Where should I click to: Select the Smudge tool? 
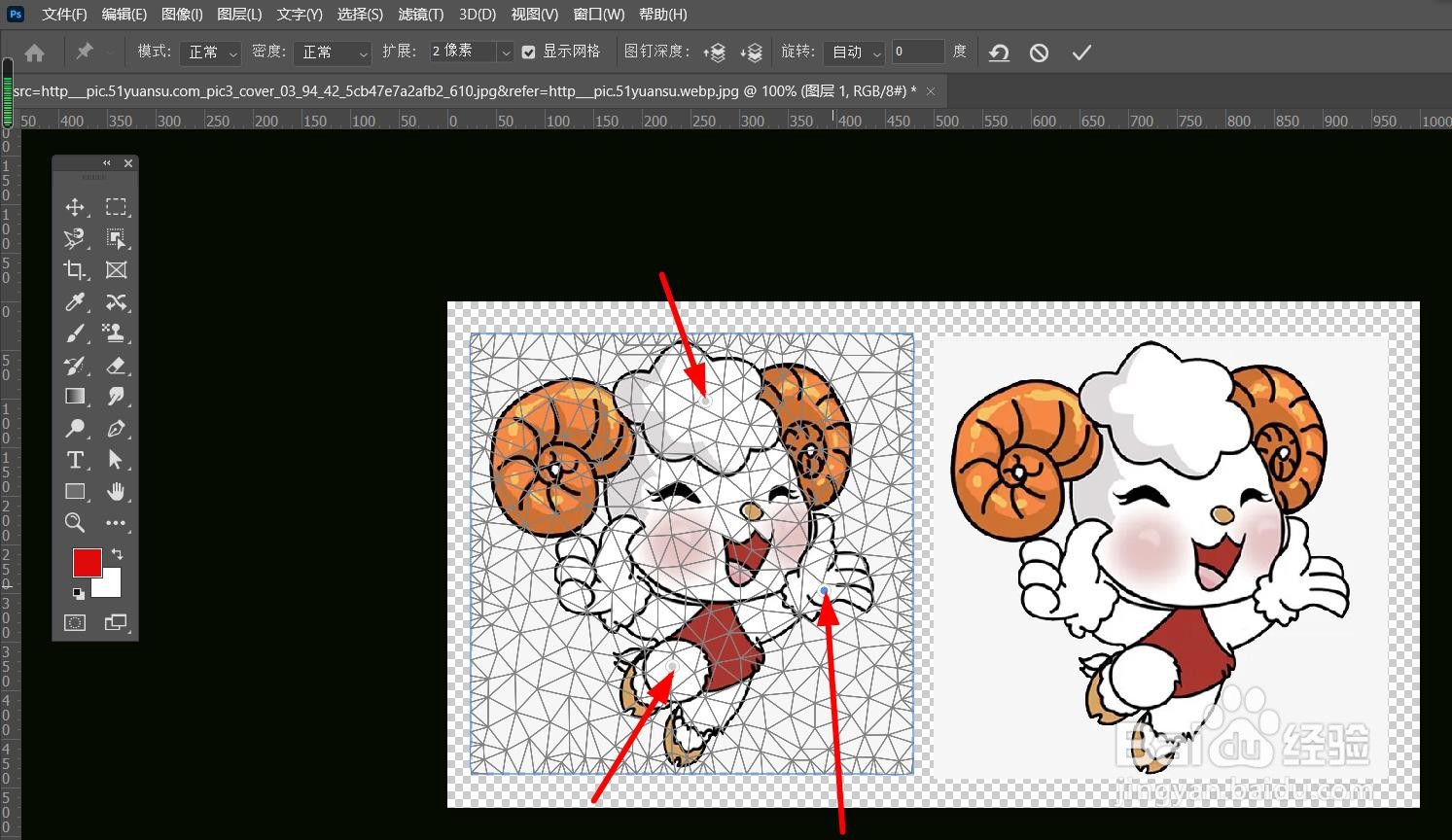tap(116, 397)
